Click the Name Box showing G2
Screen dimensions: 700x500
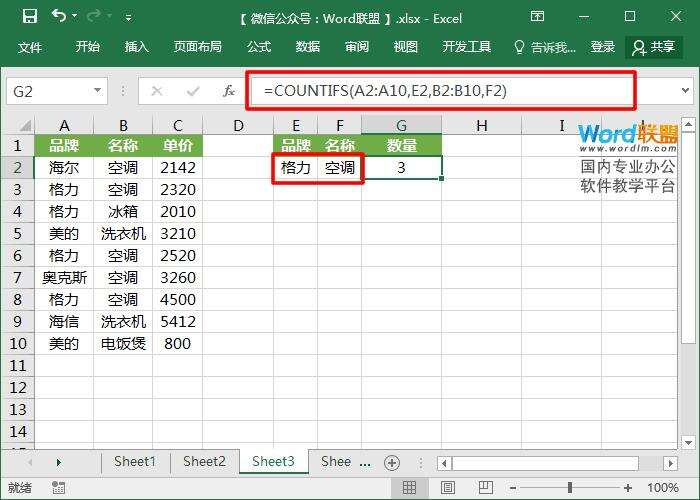(48, 92)
